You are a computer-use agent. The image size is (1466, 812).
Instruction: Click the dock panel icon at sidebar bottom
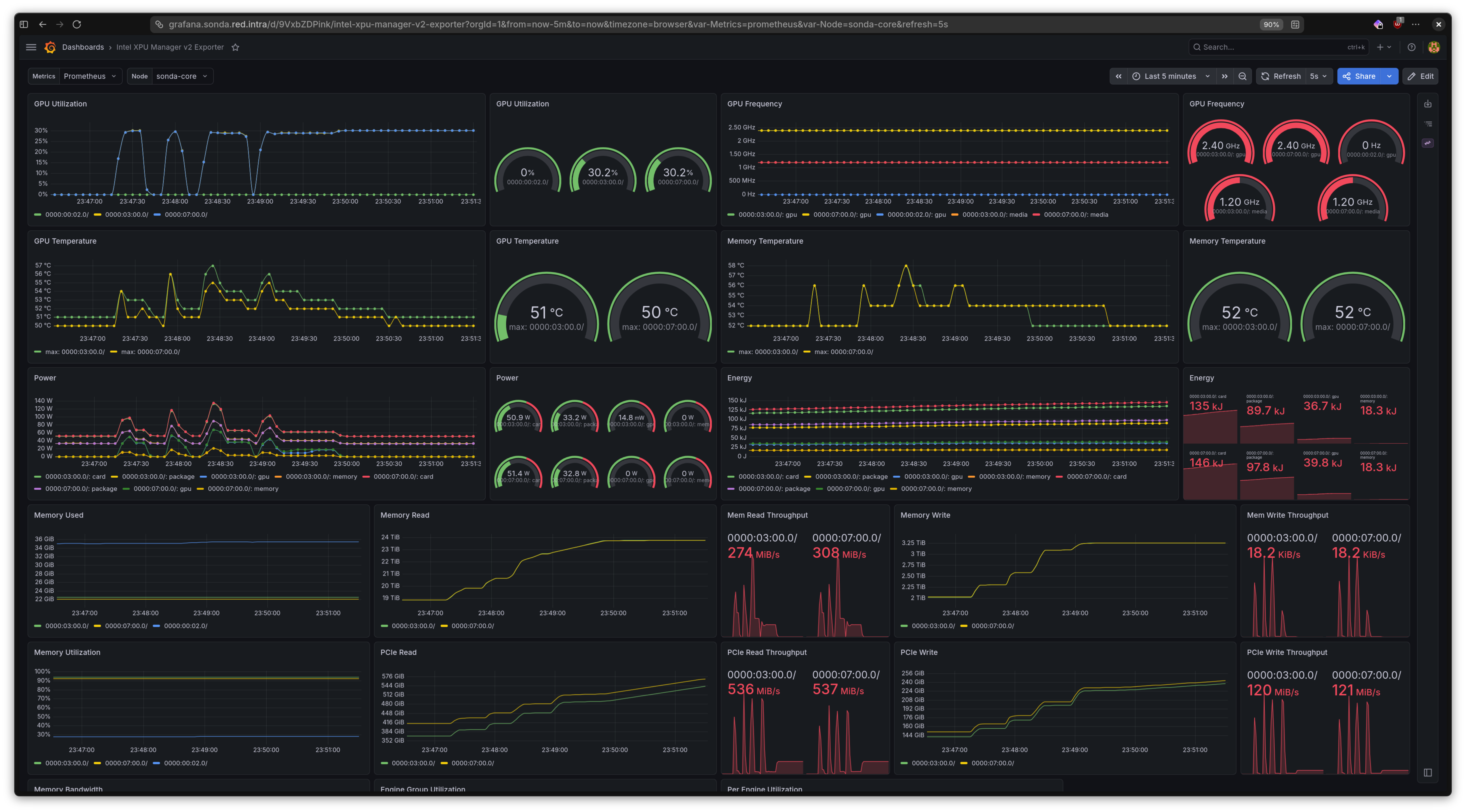click(x=1428, y=772)
